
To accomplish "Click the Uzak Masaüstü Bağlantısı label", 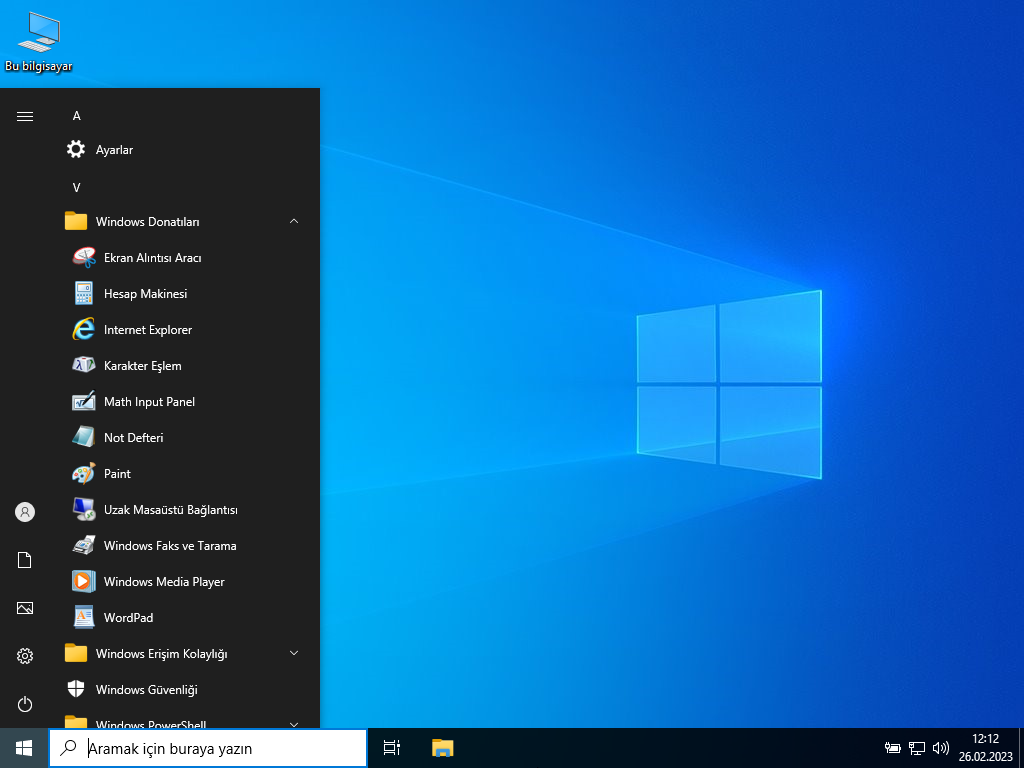I will coord(171,509).
